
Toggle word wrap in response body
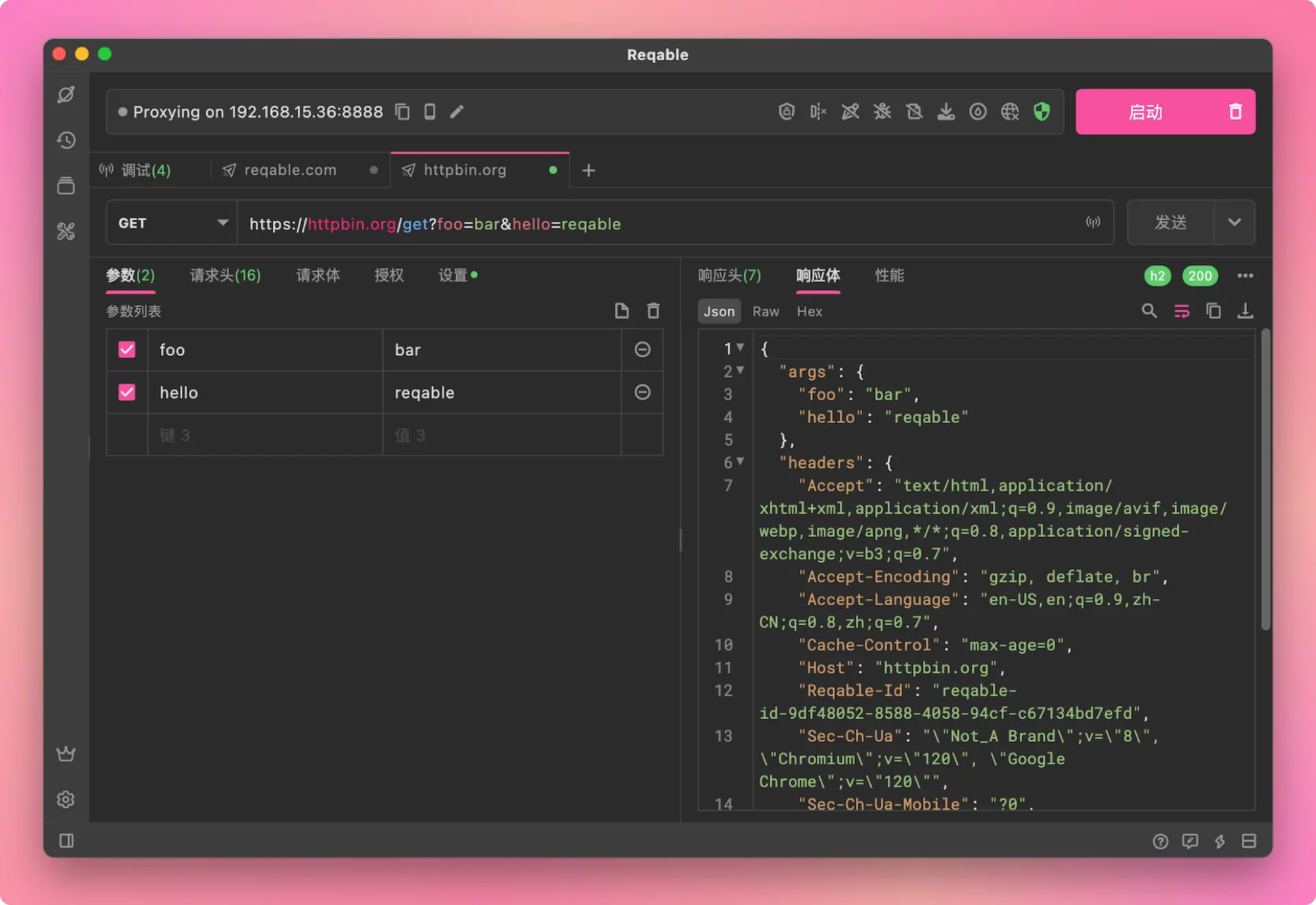[x=1182, y=311]
